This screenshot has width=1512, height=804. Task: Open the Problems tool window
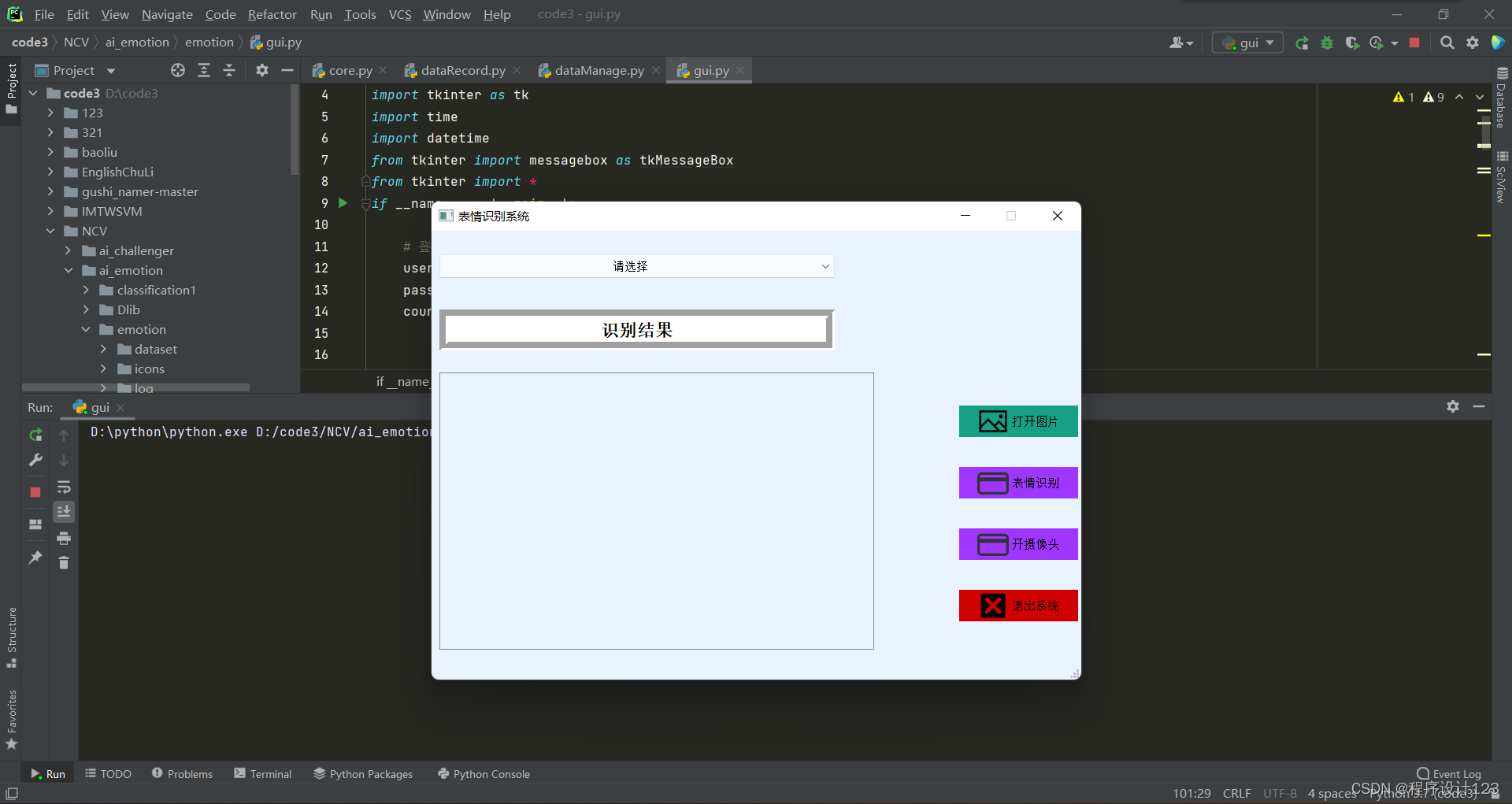point(182,774)
